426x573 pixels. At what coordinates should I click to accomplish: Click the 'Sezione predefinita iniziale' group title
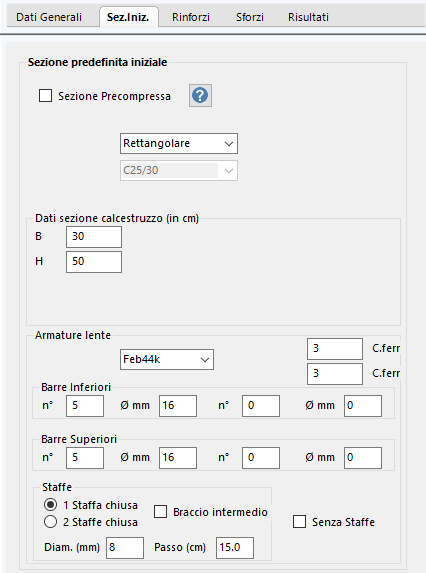98,62
